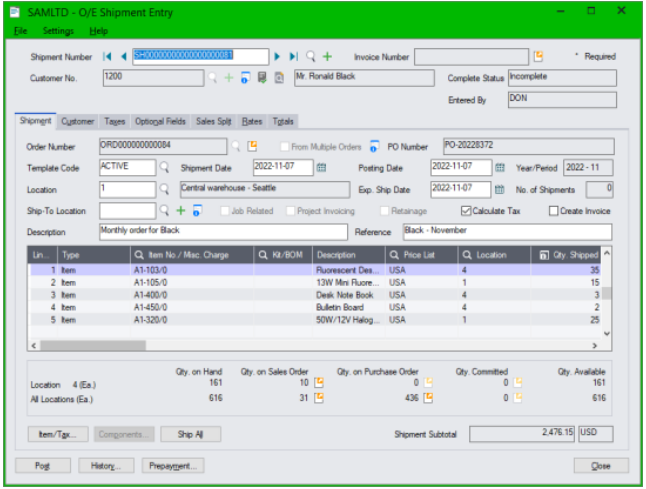
Task: Open From Multiple Orders info icon
Action: coord(374,146)
